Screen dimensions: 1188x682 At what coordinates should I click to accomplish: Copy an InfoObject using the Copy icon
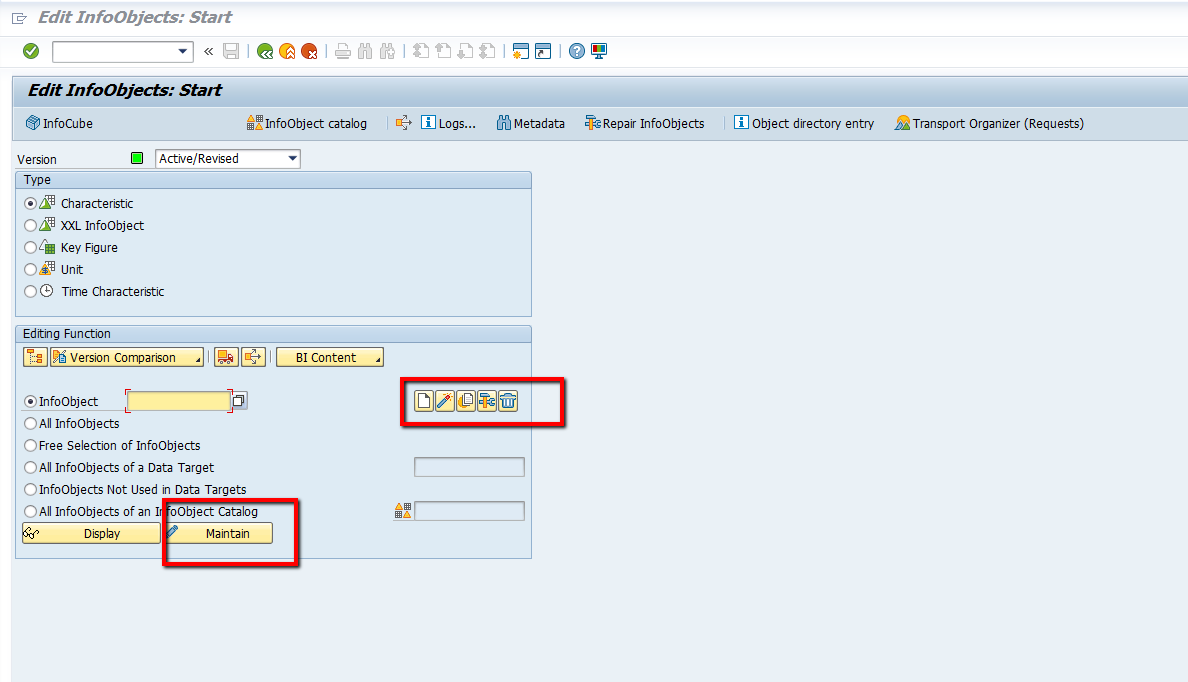(465, 401)
